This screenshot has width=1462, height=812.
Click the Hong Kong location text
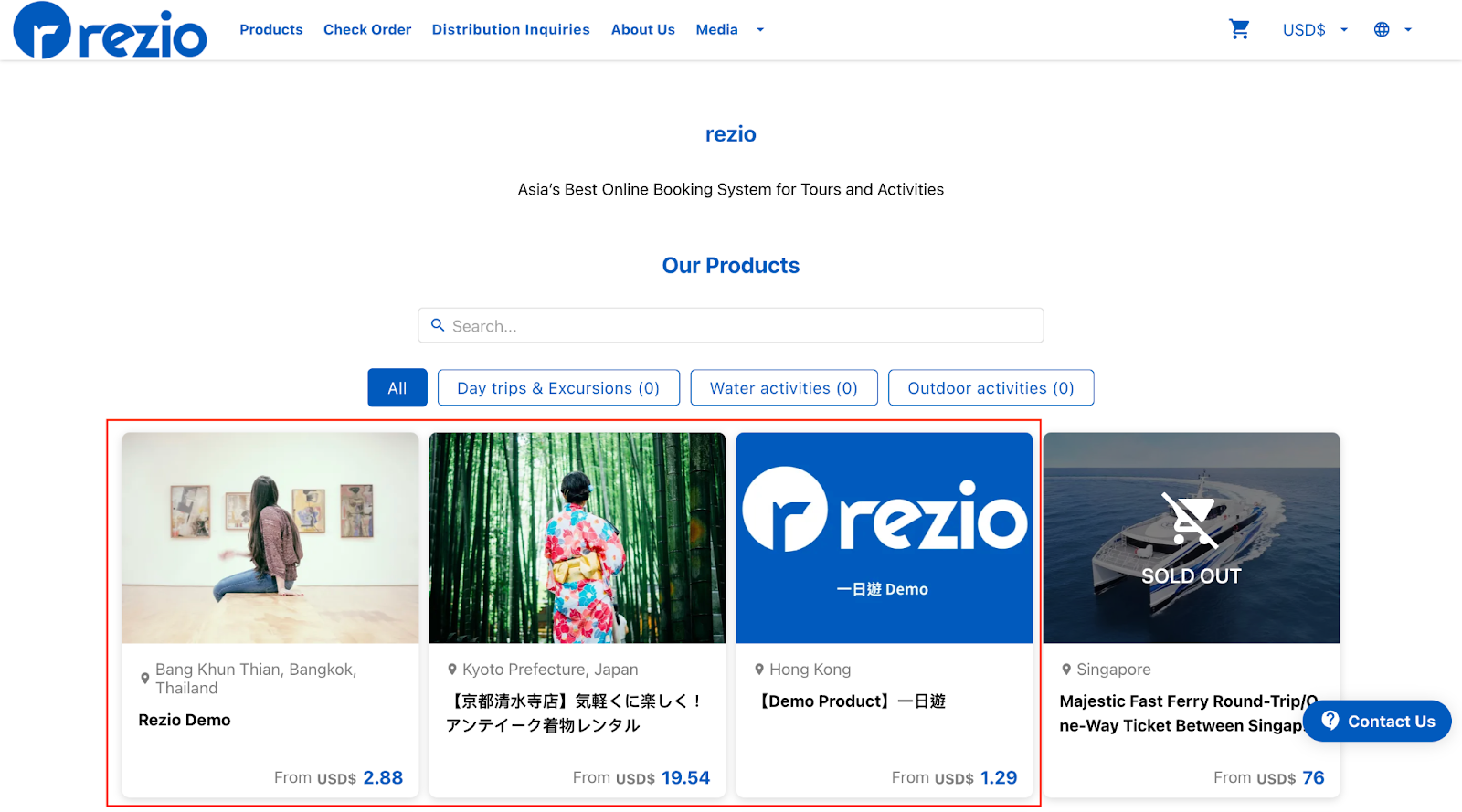(x=810, y=670)
